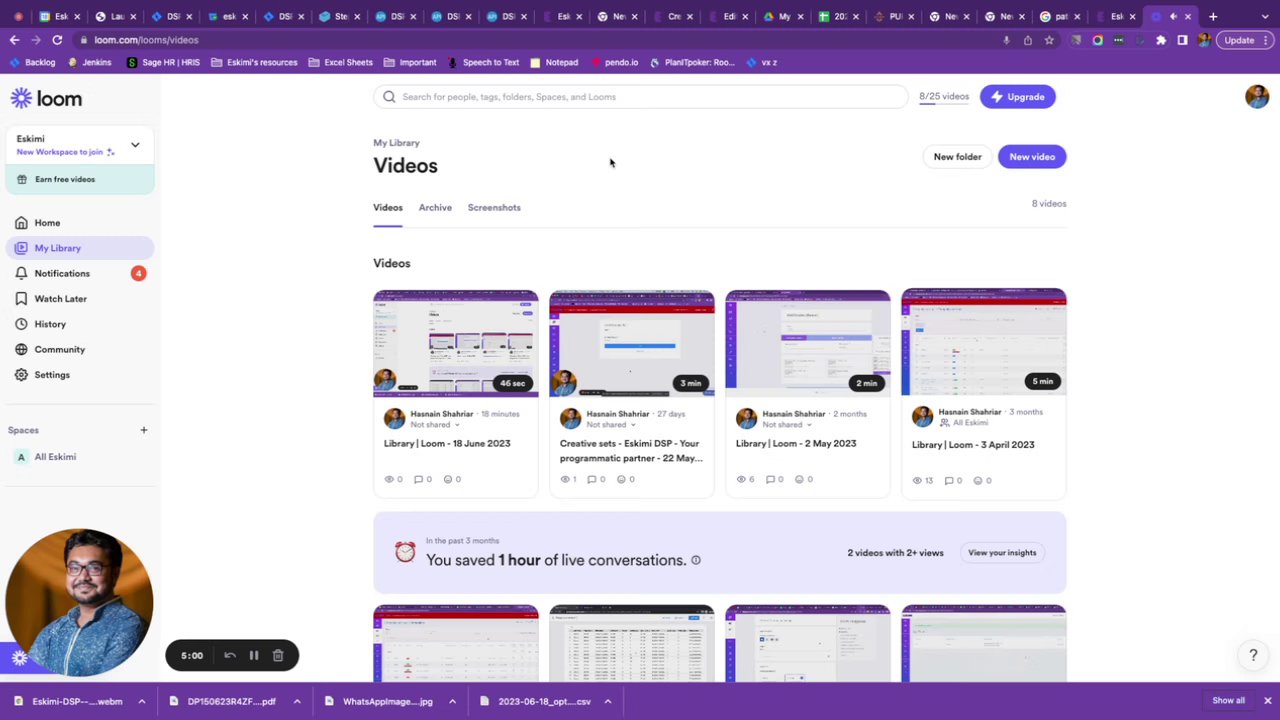Open the 18 June 2023 video thumbnail
This screenshot has height=720, width=1280.
click(x=456, y=343)
